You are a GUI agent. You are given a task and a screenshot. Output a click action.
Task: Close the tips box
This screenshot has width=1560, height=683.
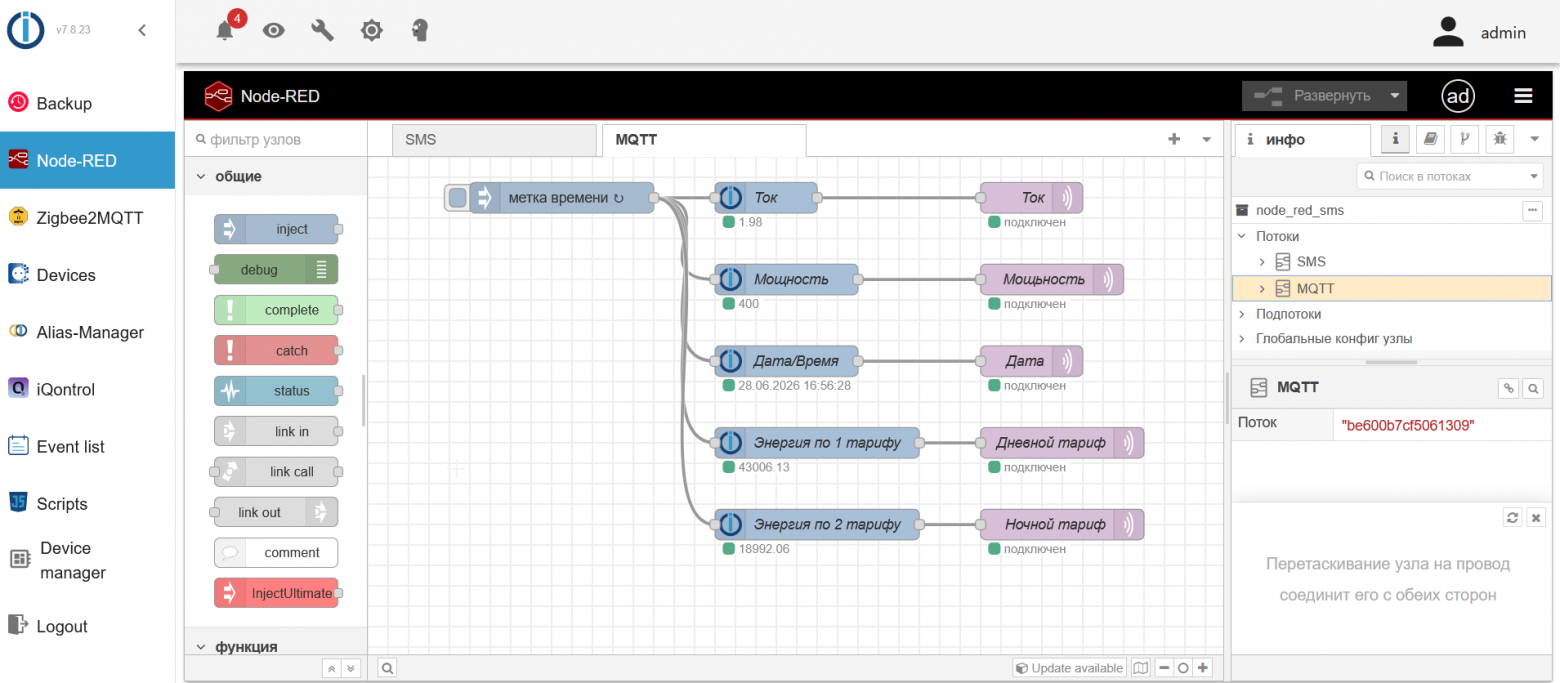pos(1537,517)
